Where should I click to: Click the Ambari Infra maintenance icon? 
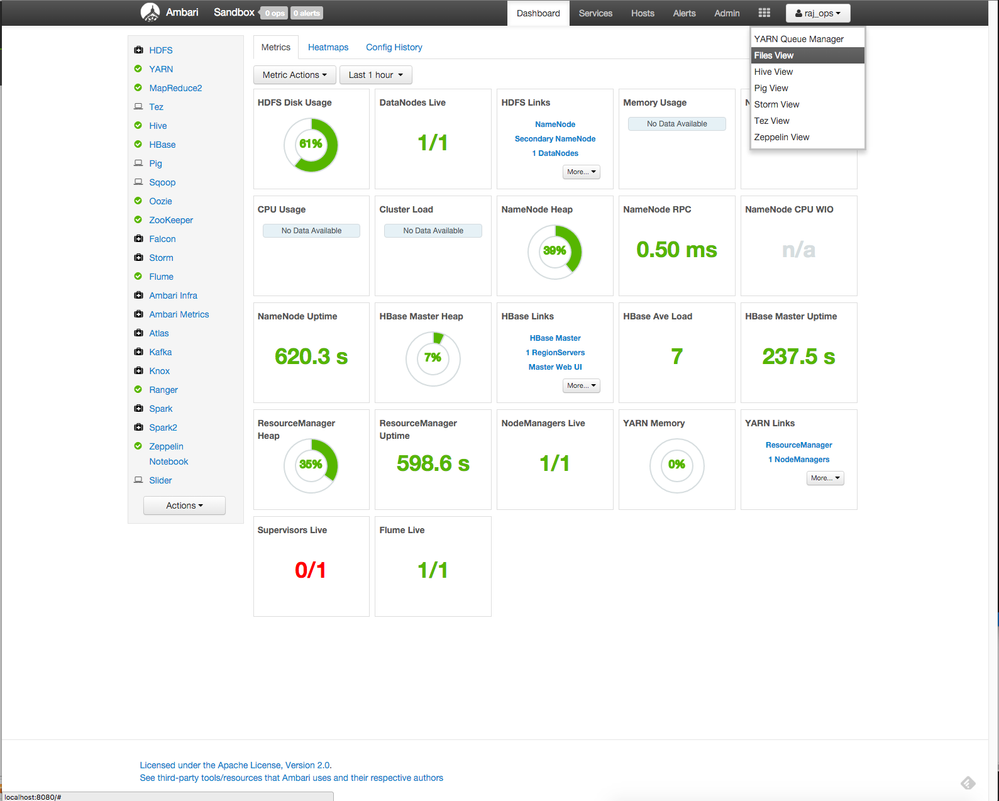[x=138, y=295]
